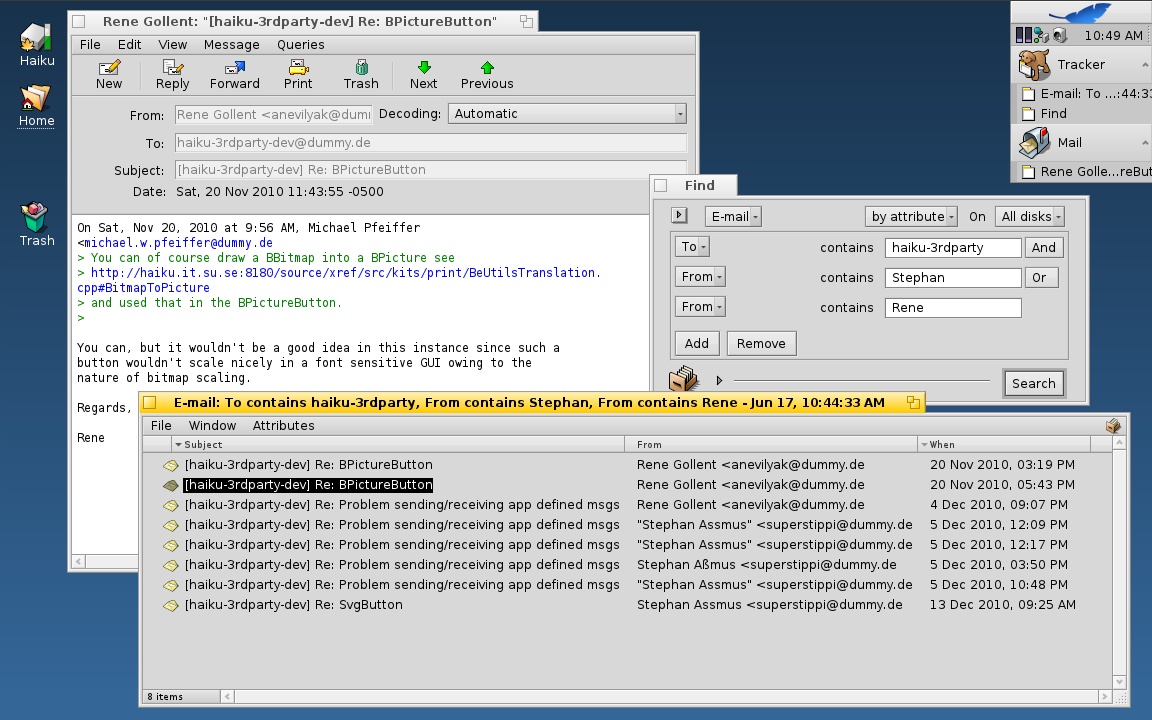Click the Remove button in Find
This screenshot has width=1152, height=720.
(x=761, y=343)
